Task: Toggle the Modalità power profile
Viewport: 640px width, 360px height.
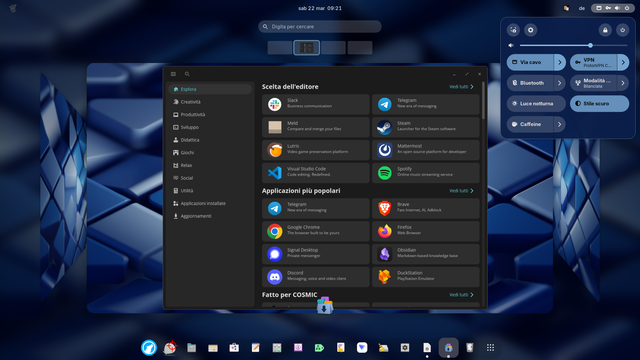Action: [593, 83]
